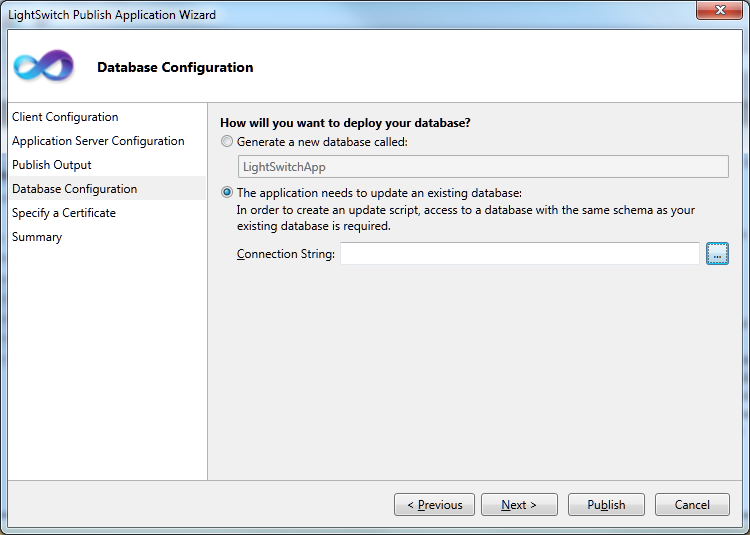Click the LightSwitch infinity logo icon
This screenshot has width=750, height=535.
click(44, 65)
